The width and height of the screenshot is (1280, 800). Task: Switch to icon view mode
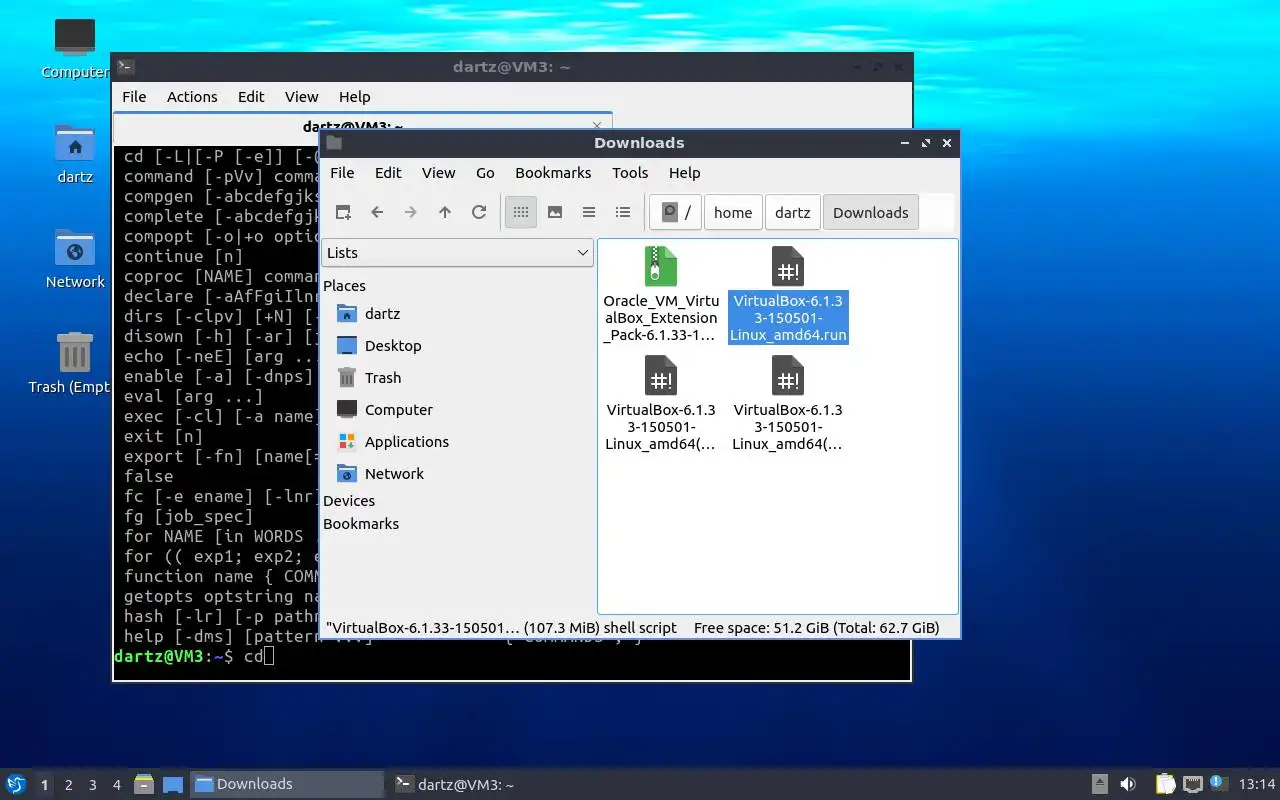tap(521, 212)
